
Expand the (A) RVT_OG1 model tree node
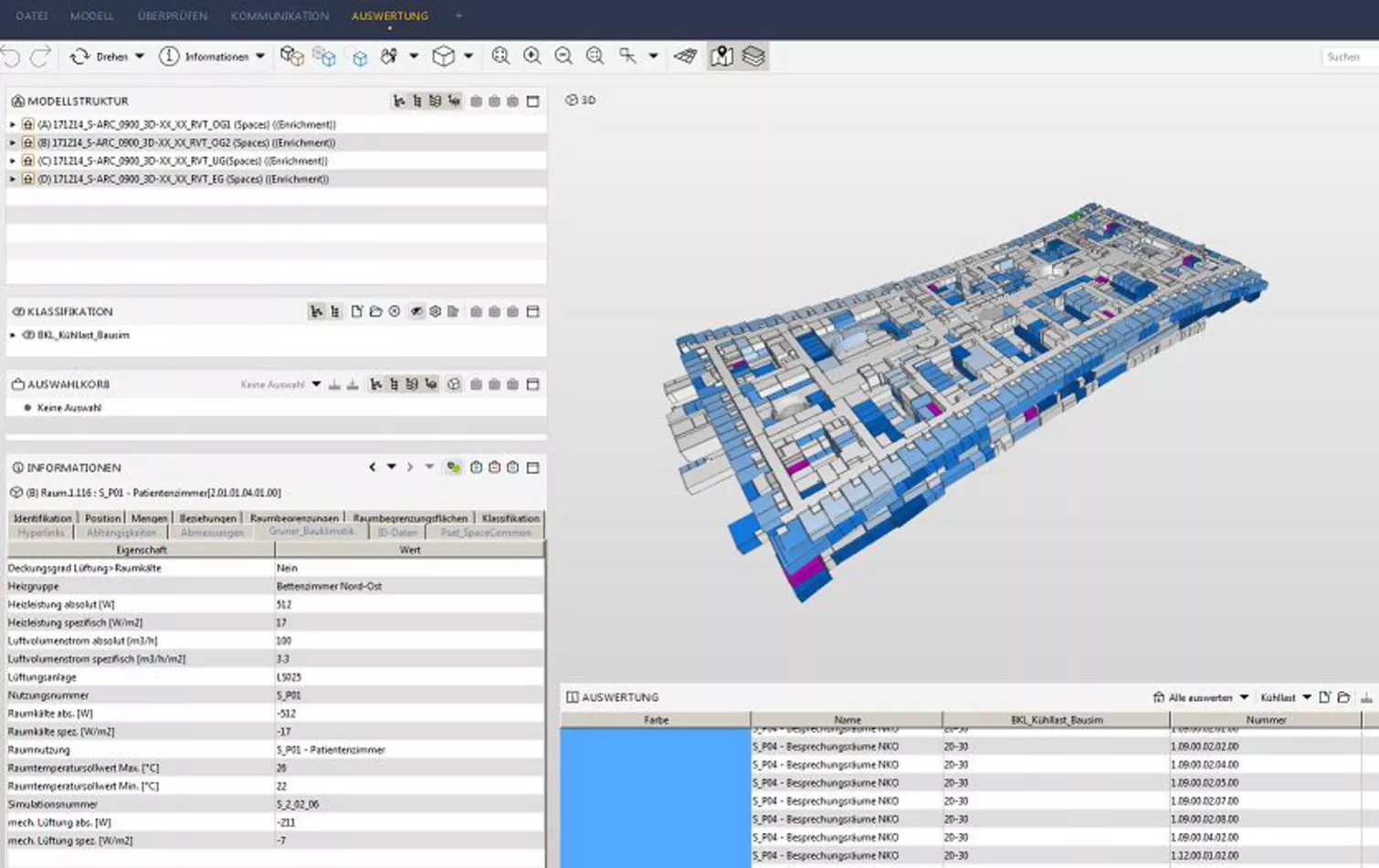(13, 124)
